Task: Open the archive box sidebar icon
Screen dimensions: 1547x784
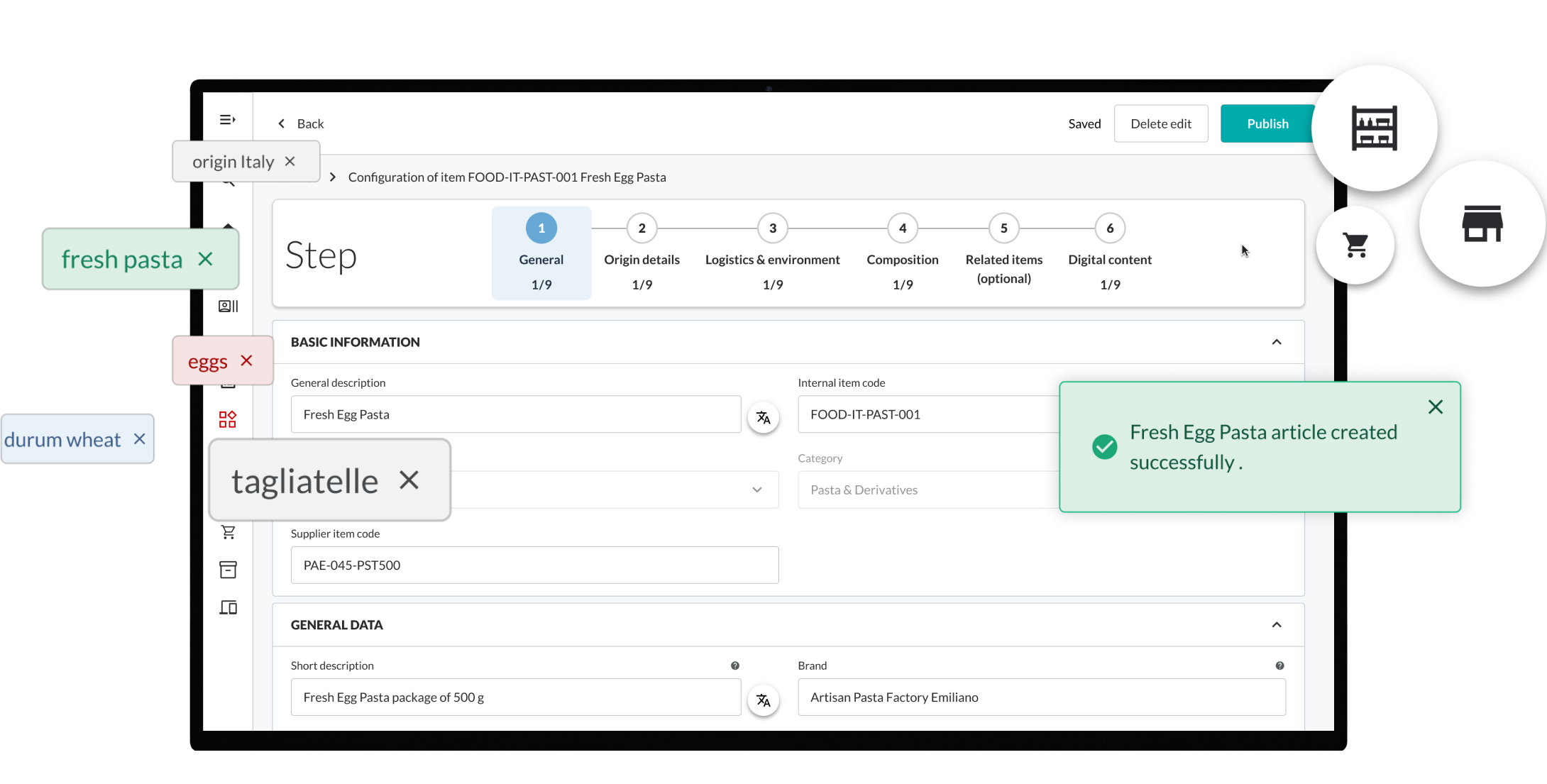Action: point(228,570)
